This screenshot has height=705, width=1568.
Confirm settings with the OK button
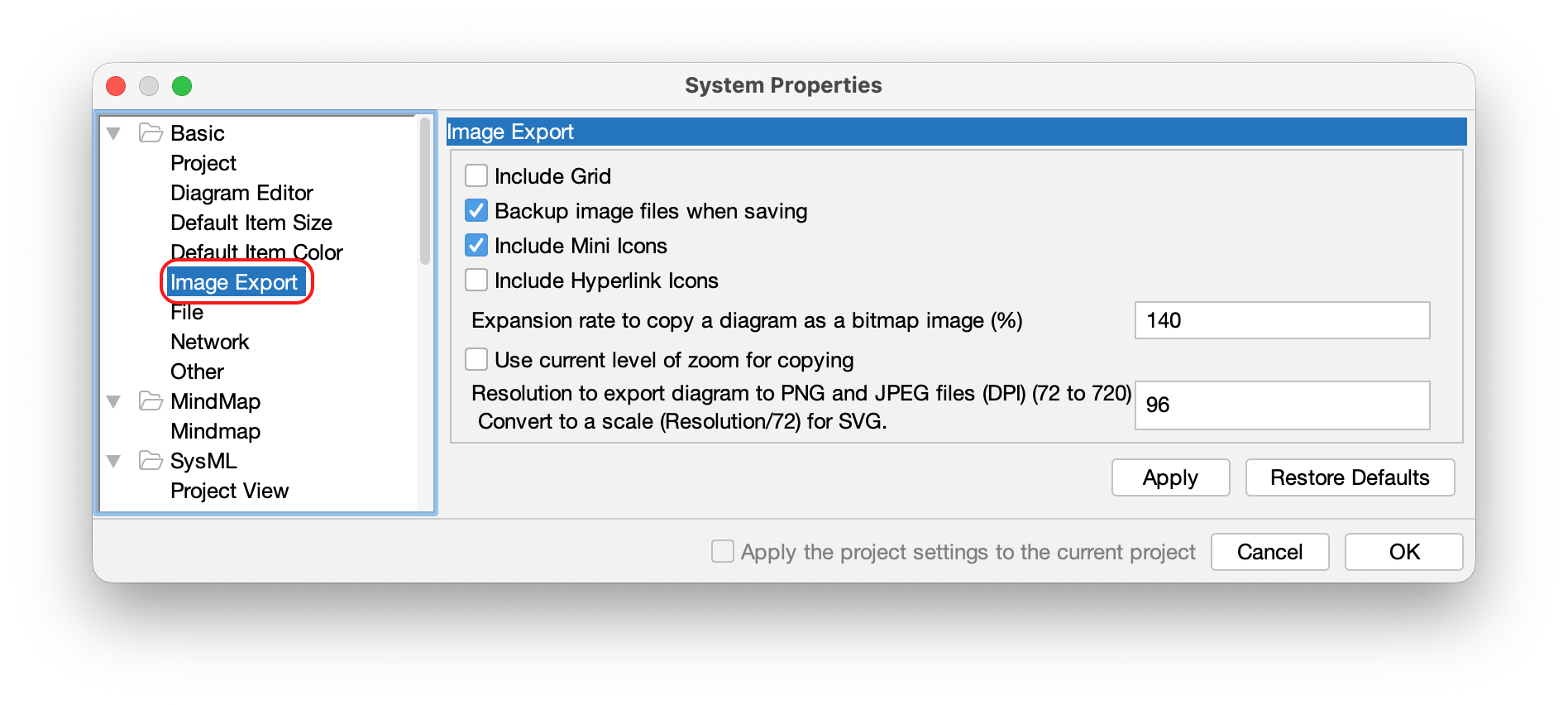click(x=1403, y=552)
